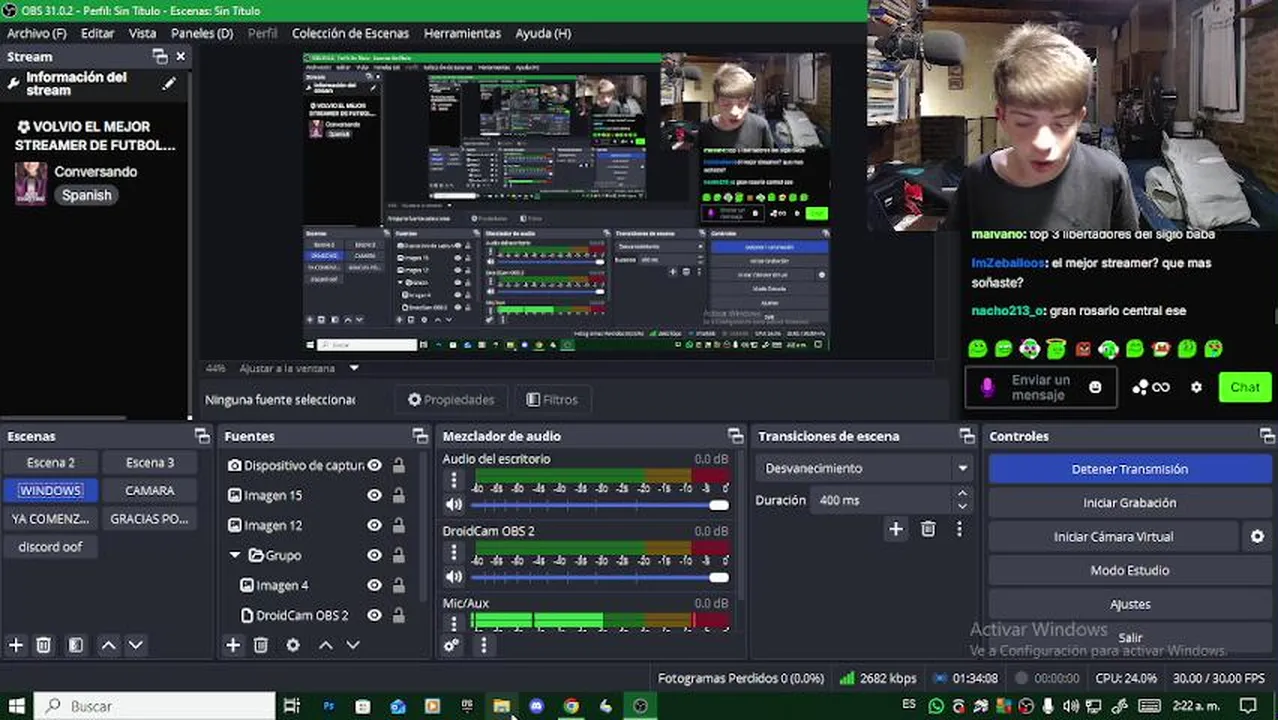
Task: Open Audio del escritorio options dots
Action: [454, 481]
